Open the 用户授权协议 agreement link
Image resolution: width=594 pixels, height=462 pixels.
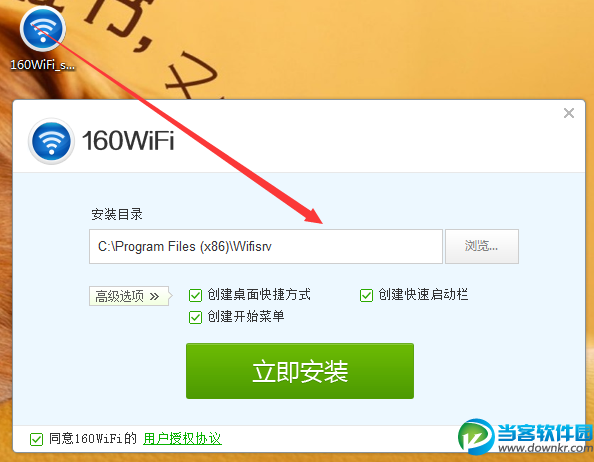182,439
